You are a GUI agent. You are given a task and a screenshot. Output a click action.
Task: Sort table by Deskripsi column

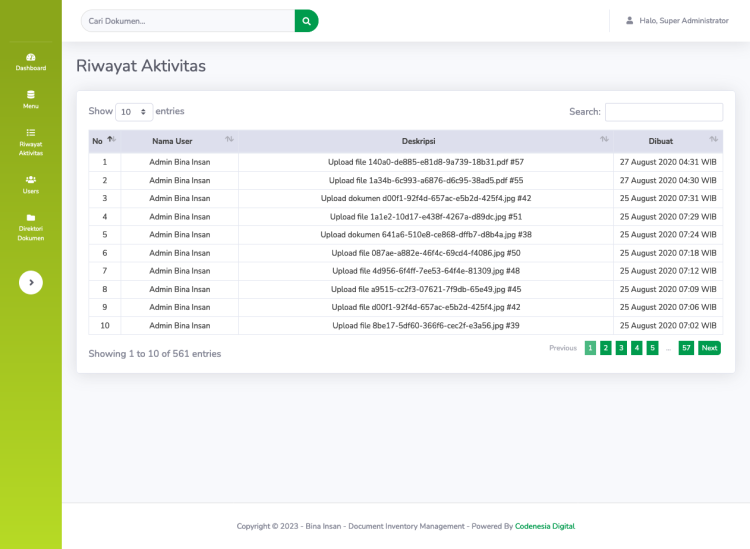click(425, 141)
